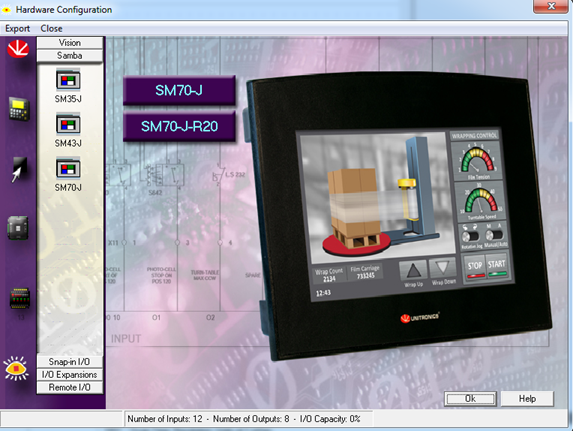
Task: Select the SM70-J-R20 model button
Action: 179,126
